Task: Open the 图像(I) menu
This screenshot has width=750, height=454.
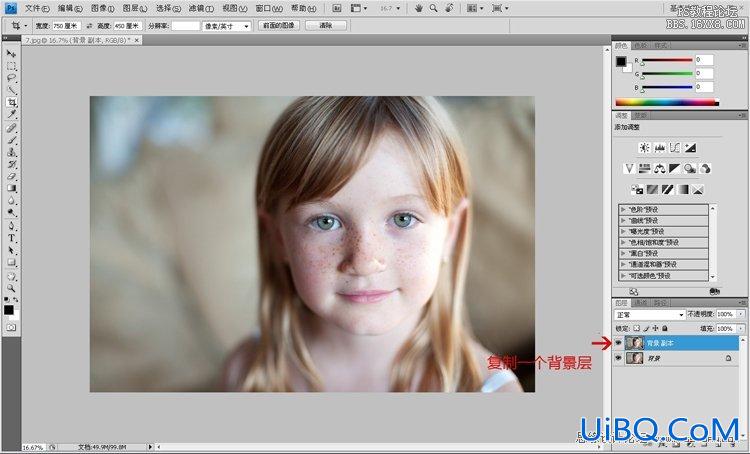Action: 102,9
